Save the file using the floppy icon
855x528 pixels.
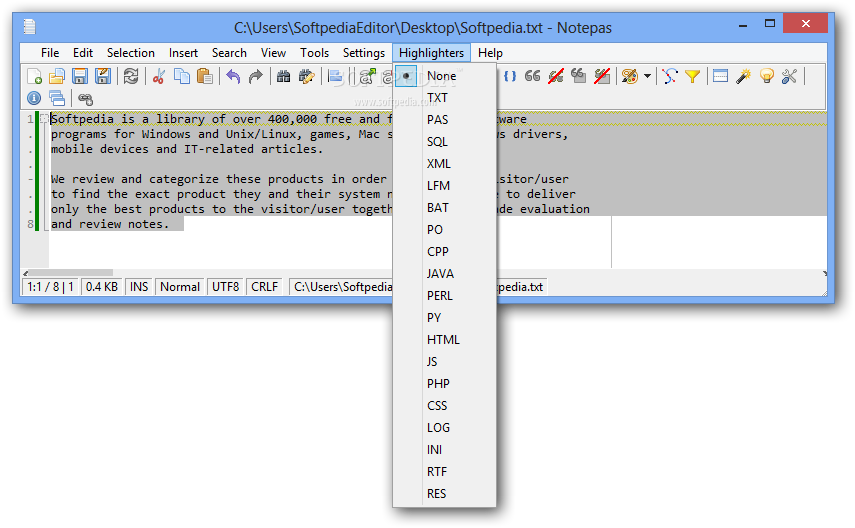(80, 76)
